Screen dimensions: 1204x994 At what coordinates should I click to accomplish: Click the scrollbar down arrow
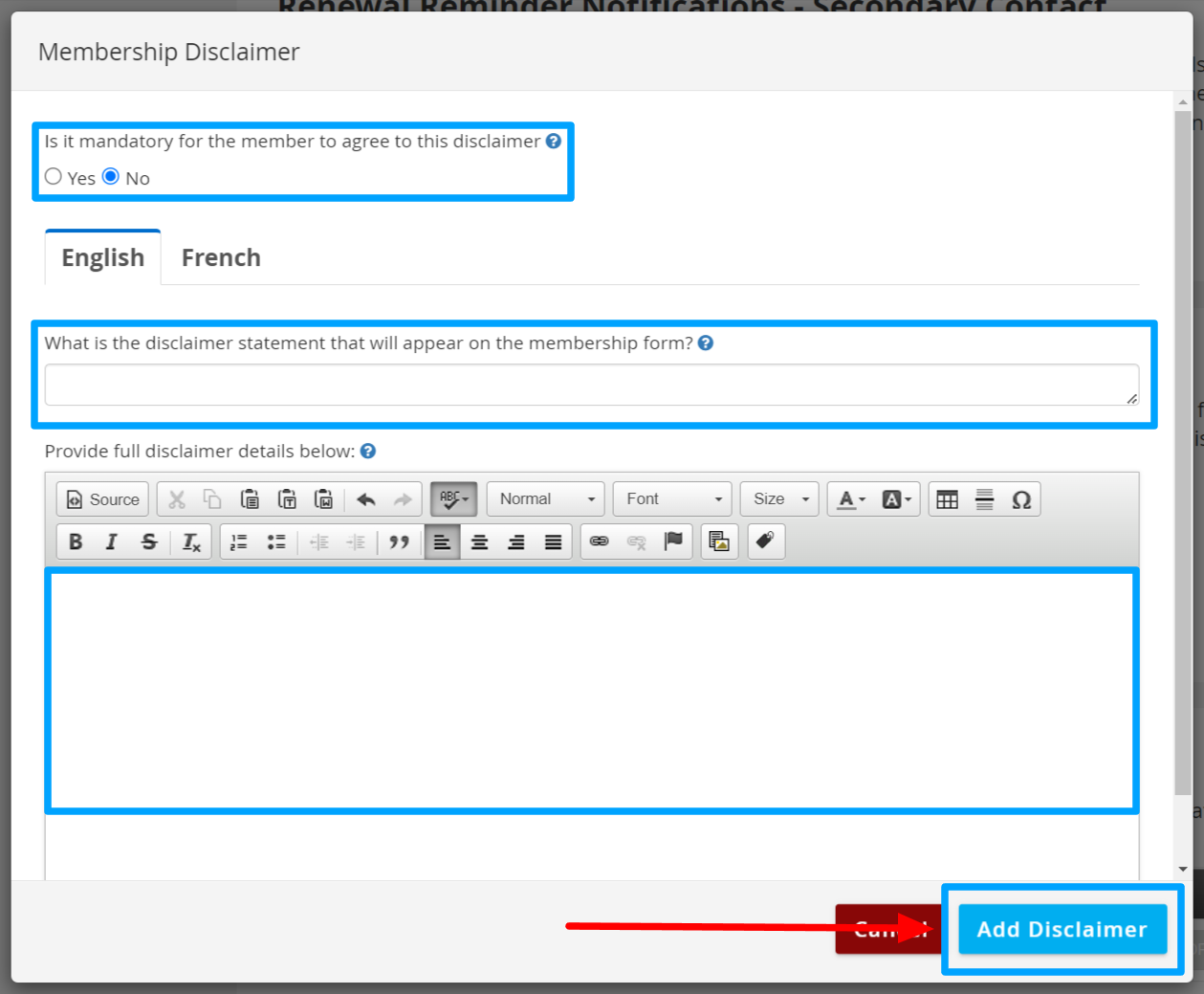[1183, 869]
